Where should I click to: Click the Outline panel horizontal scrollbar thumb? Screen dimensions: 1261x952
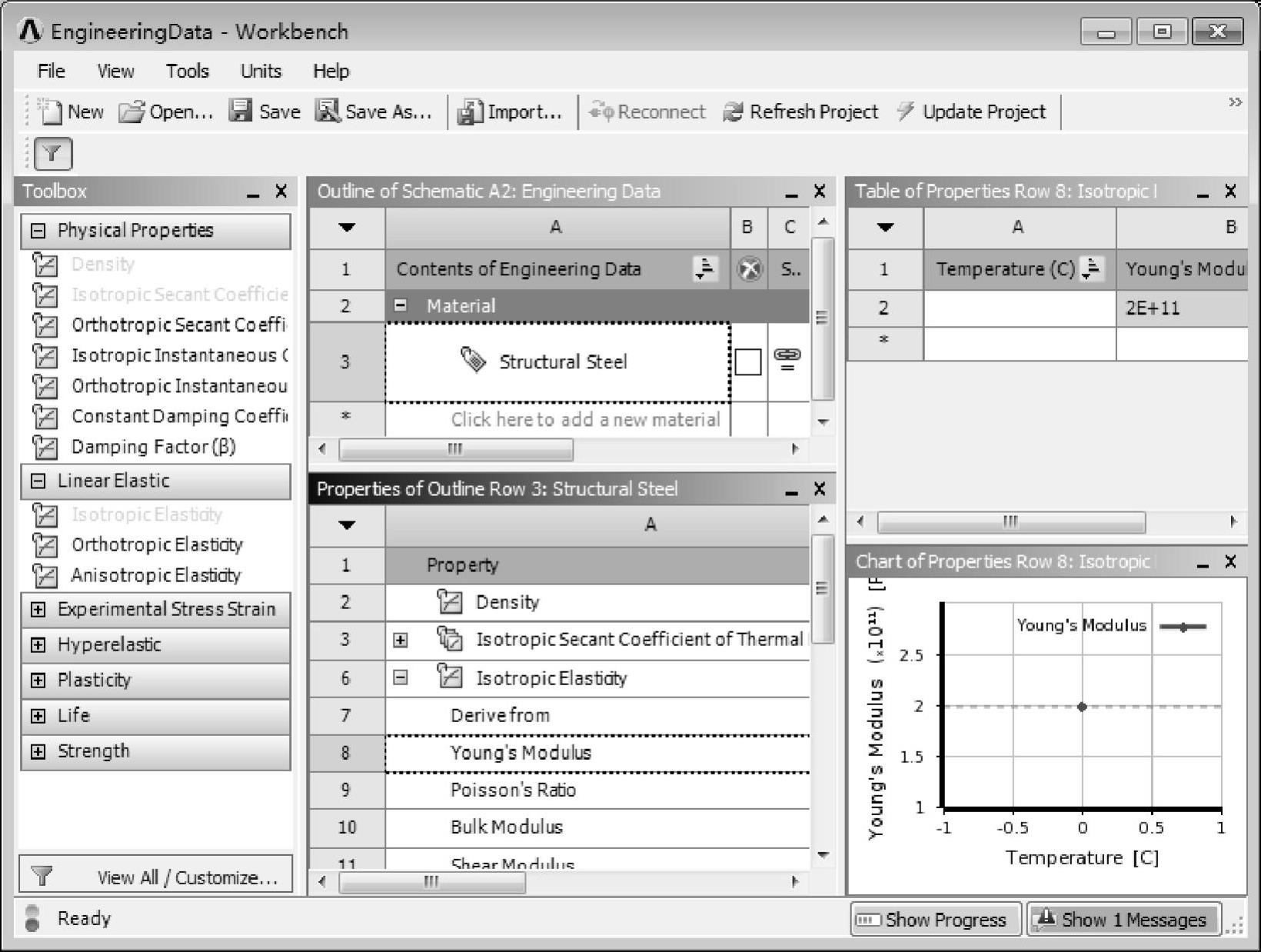coord(455,449)
